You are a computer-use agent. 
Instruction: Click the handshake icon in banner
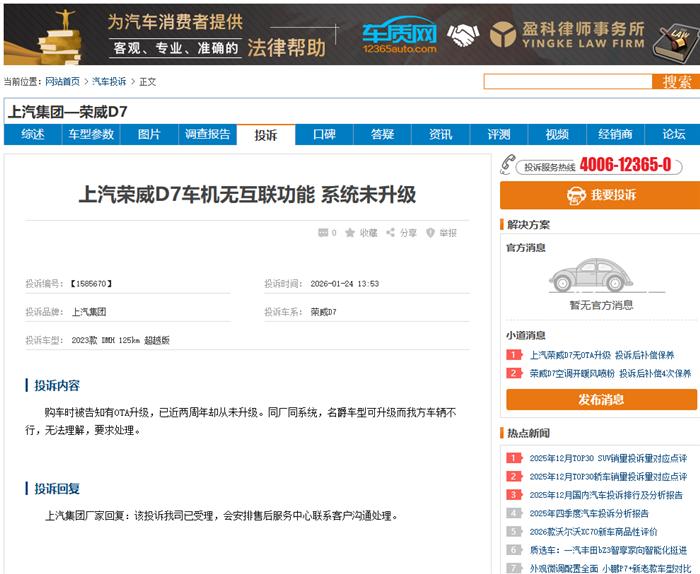(462, 36)
